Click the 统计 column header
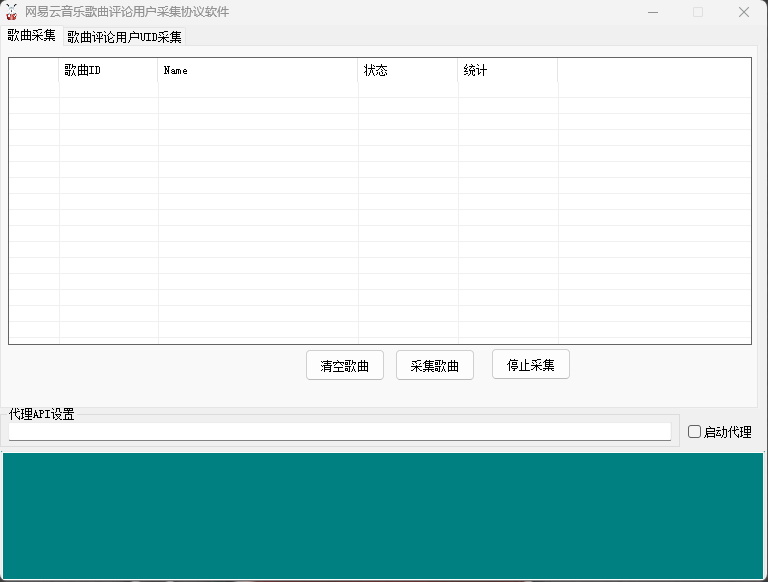The width and height of the screenshot is (768, 582). coord(507,70)
